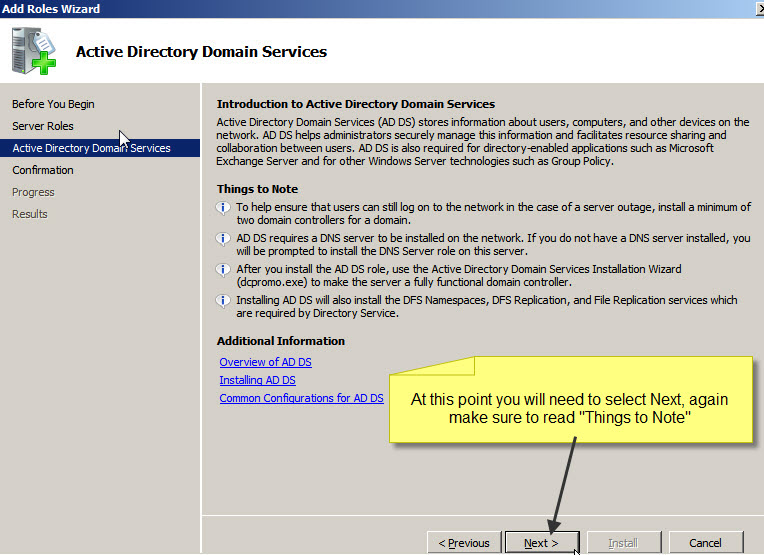Image resolution: width=764 pixels, height=555 pixels.
Task: Click the info icon beside the dcpromo.exe note
Action: pyautogui.click(x=224, y=270)
